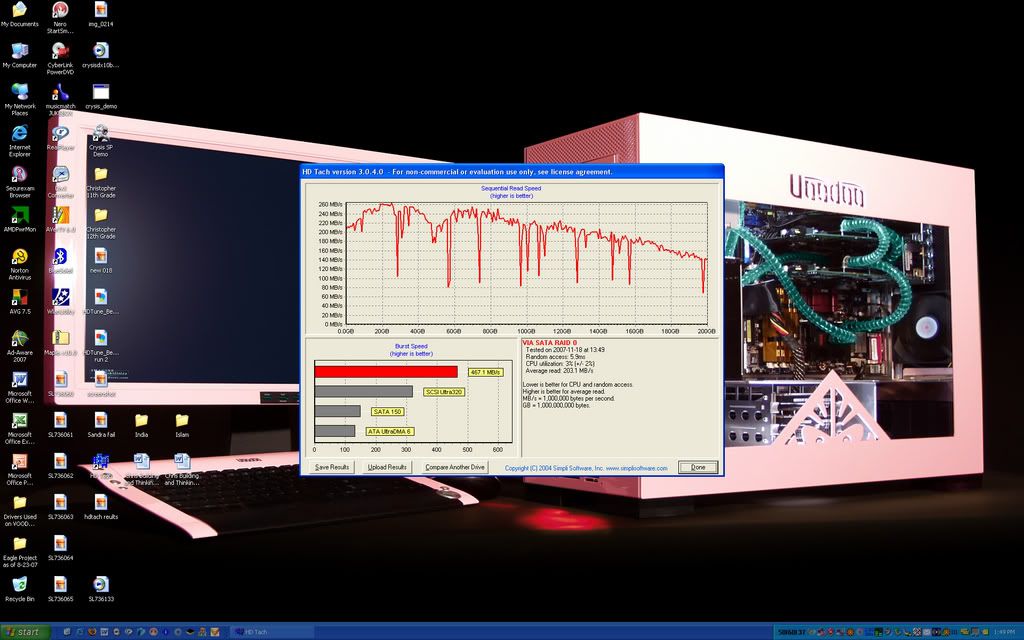
Task: Select Microsoft Office PowerPoint shortcut
Action: (20, 470)
